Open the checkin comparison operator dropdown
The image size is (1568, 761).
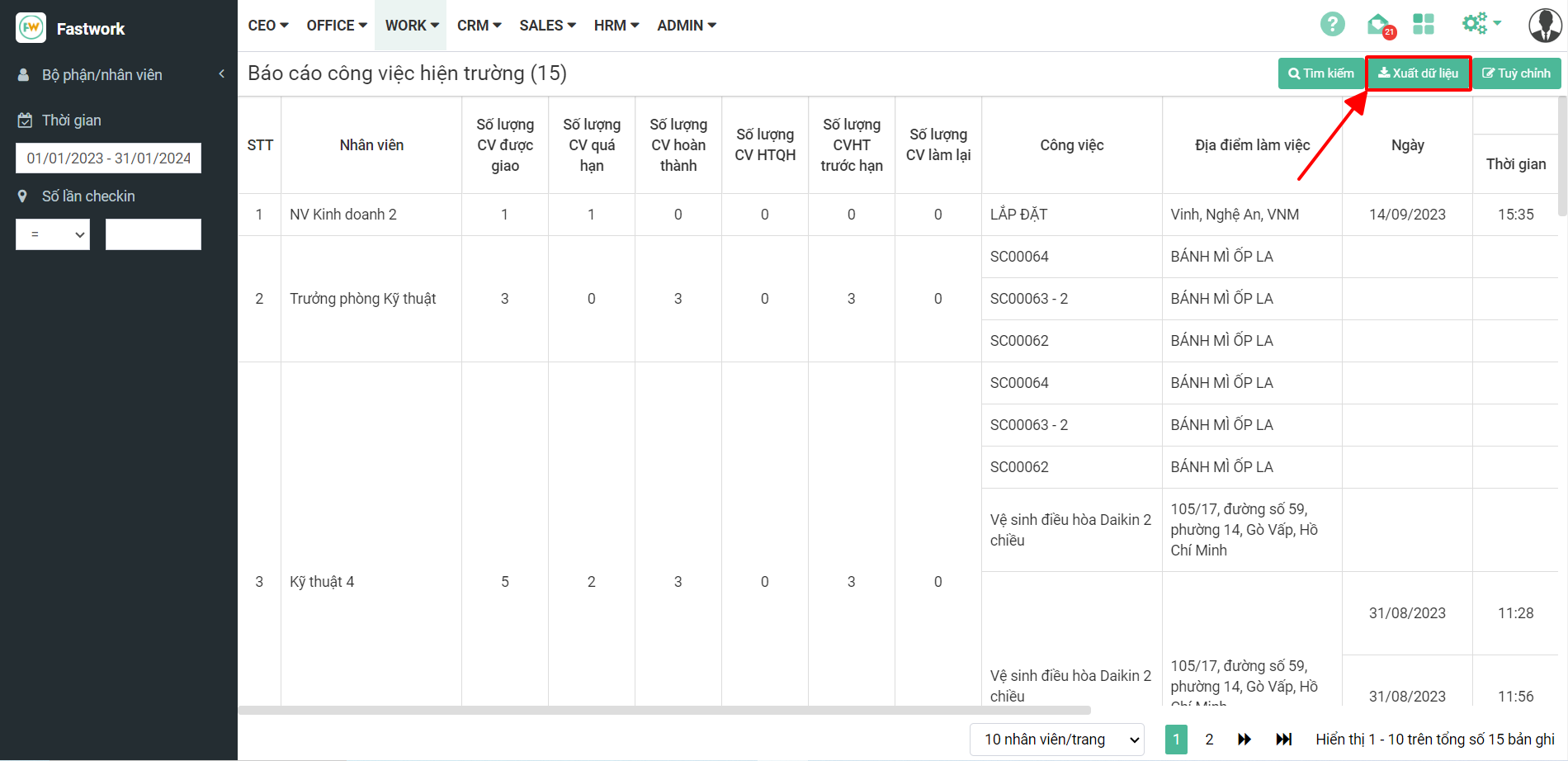point(53,234)
